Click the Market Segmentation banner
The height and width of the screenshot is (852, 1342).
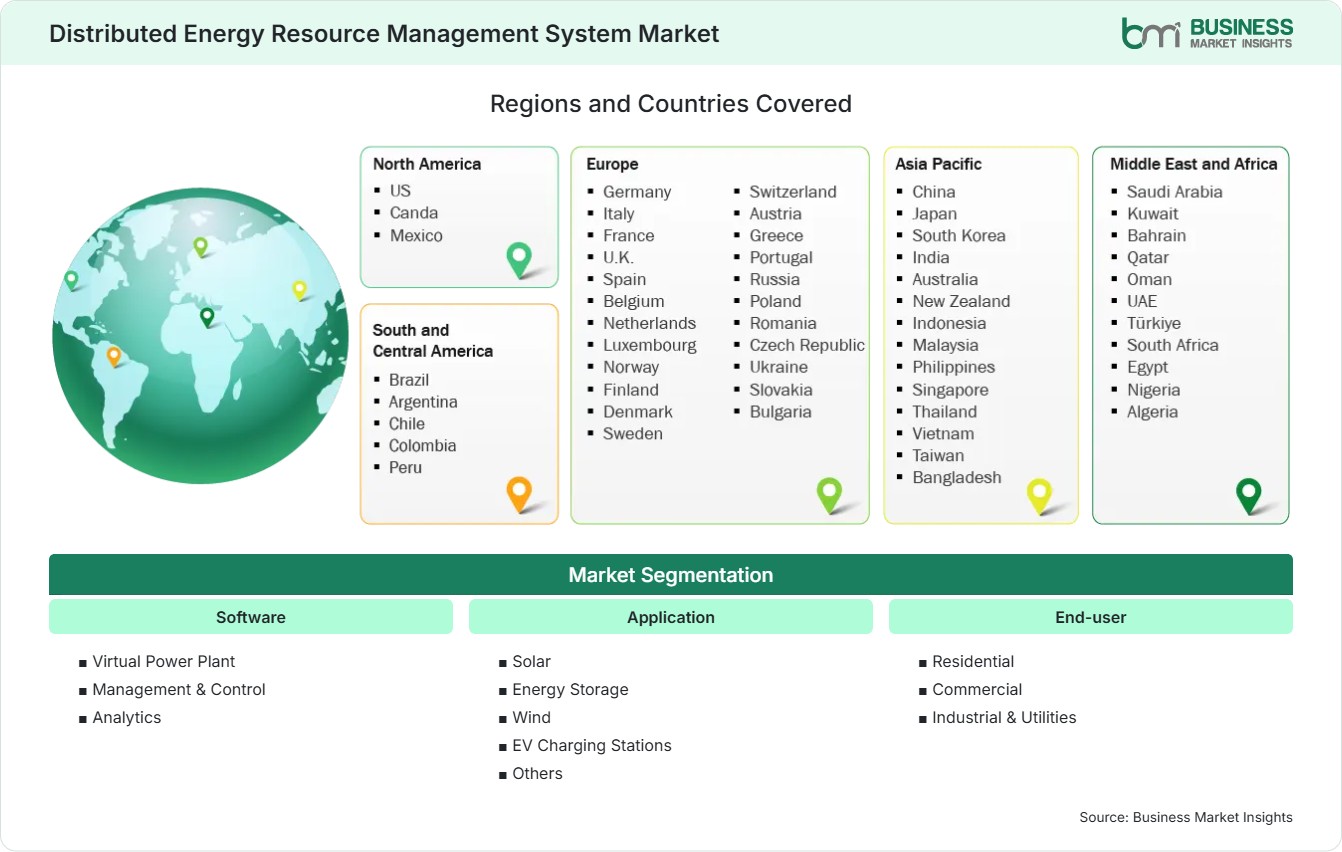[x=671, y=575]
